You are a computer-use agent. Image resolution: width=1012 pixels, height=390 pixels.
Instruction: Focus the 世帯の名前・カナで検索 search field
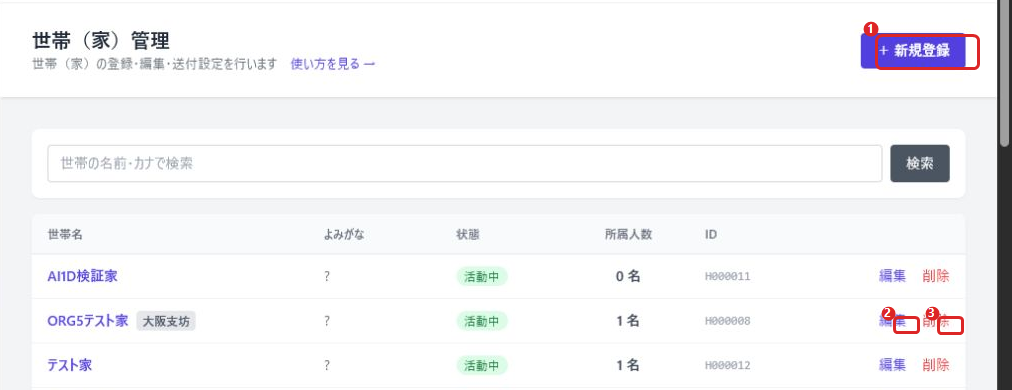coord(465,163)
